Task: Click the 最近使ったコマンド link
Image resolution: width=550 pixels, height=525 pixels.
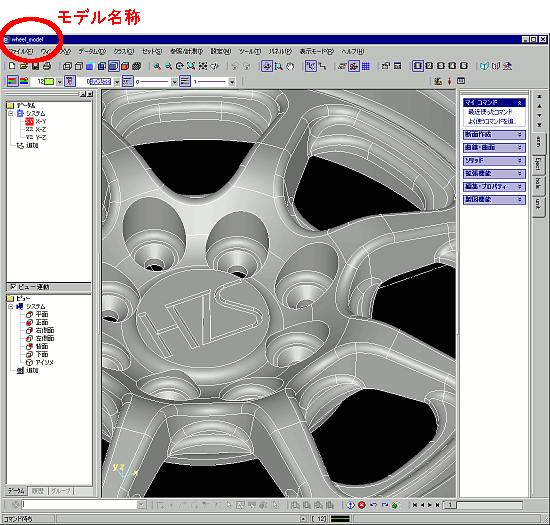Action: pyautogui.click(x=490, y=112)
